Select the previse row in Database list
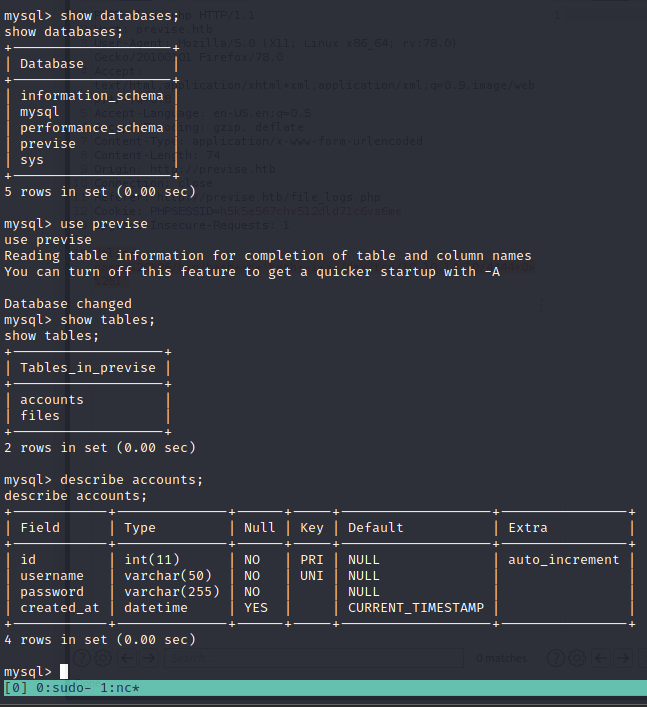The height and width of the screenshot is (707, 647). point(48,144)
